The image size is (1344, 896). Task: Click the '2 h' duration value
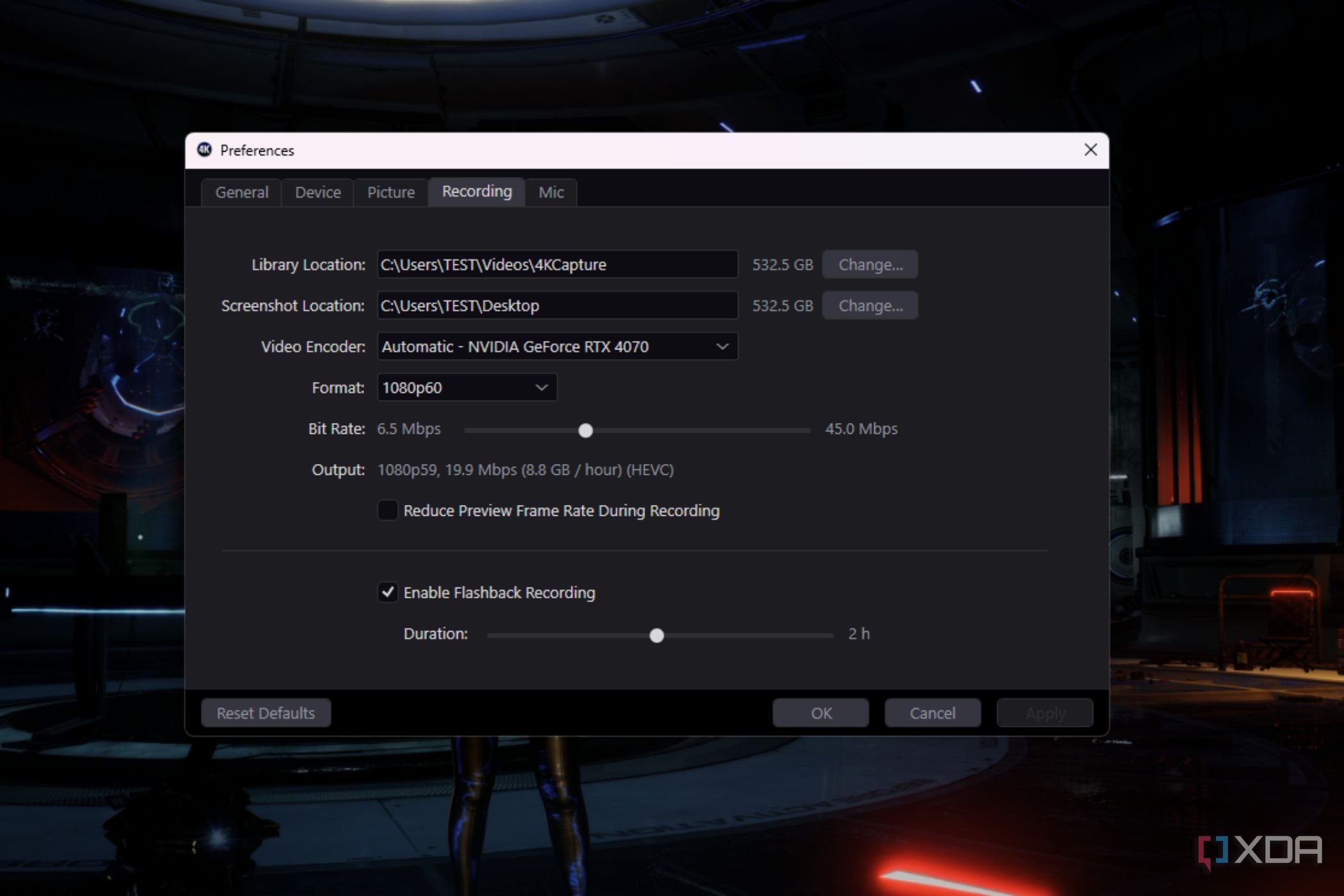[x=859, y=634]
